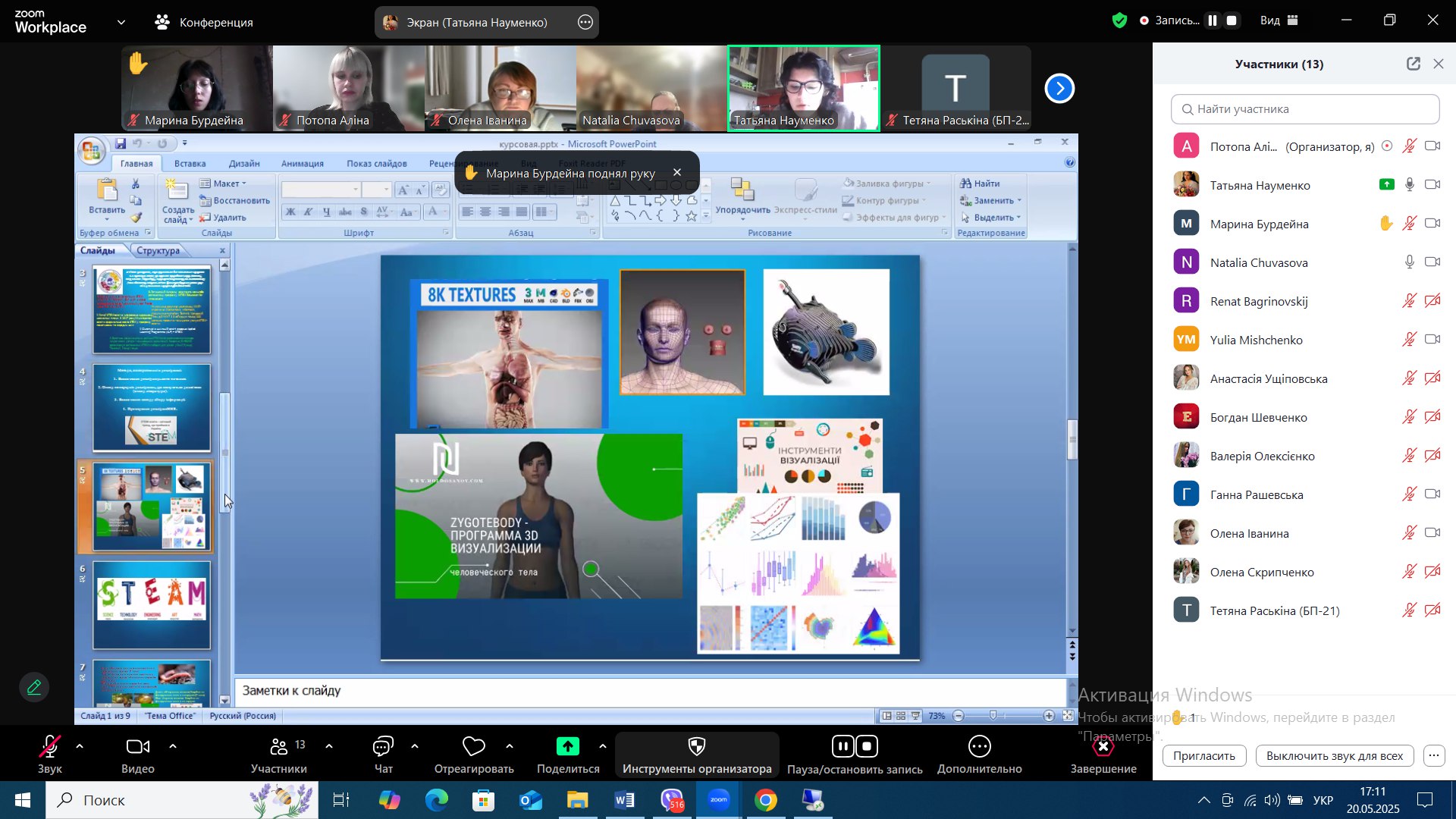The width and height of the screenshot is (1456, 819).
Task: Unmute your microphone via Sound button
Action: [x=50, y=747]
